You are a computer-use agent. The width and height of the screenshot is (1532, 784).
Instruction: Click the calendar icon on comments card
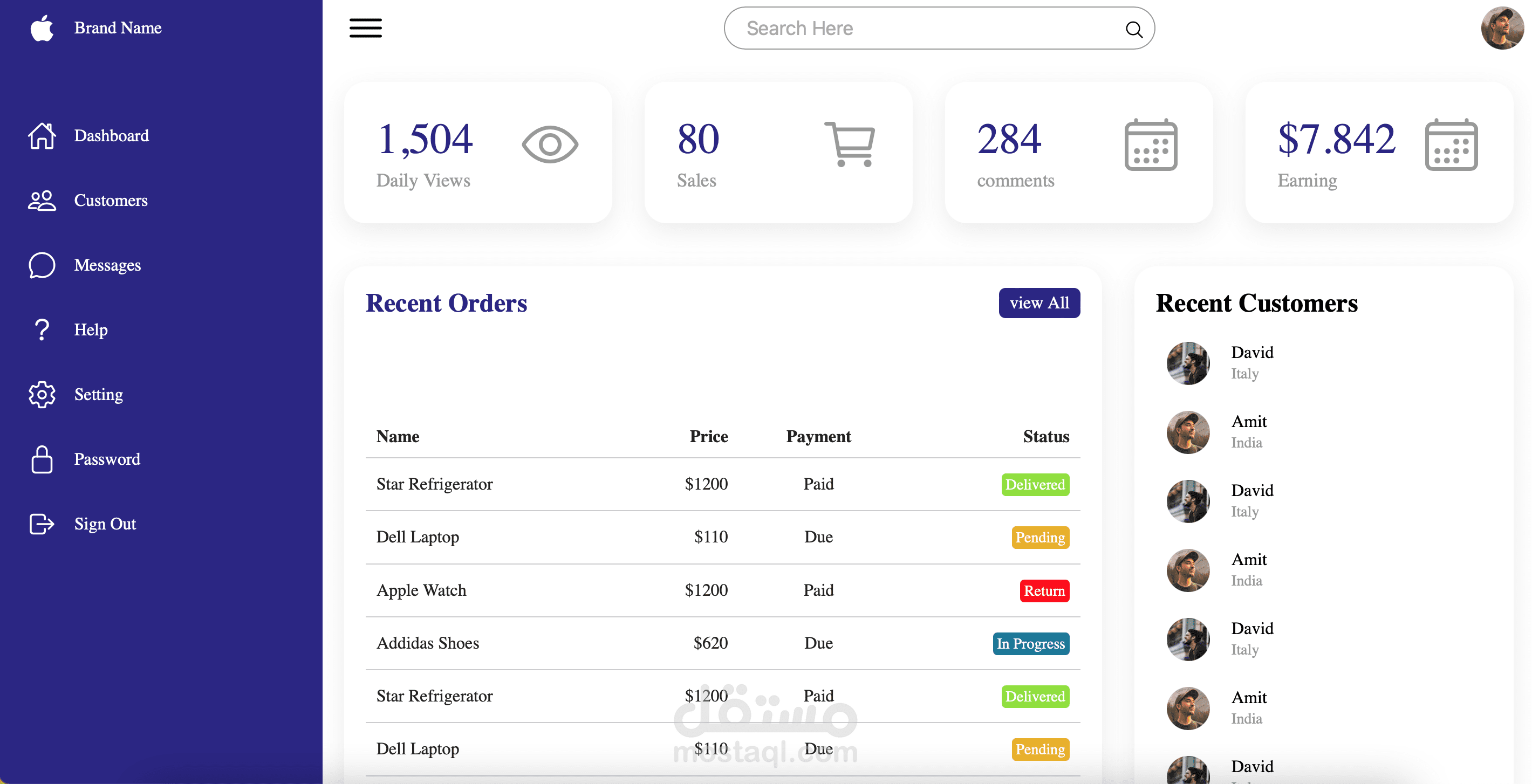click(1150, 143)
